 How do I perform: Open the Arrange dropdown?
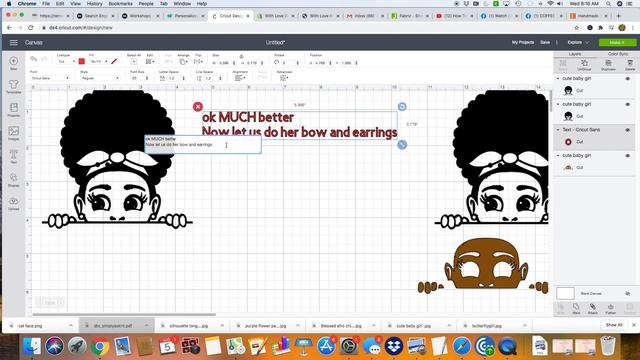click(x=183, y=62)
